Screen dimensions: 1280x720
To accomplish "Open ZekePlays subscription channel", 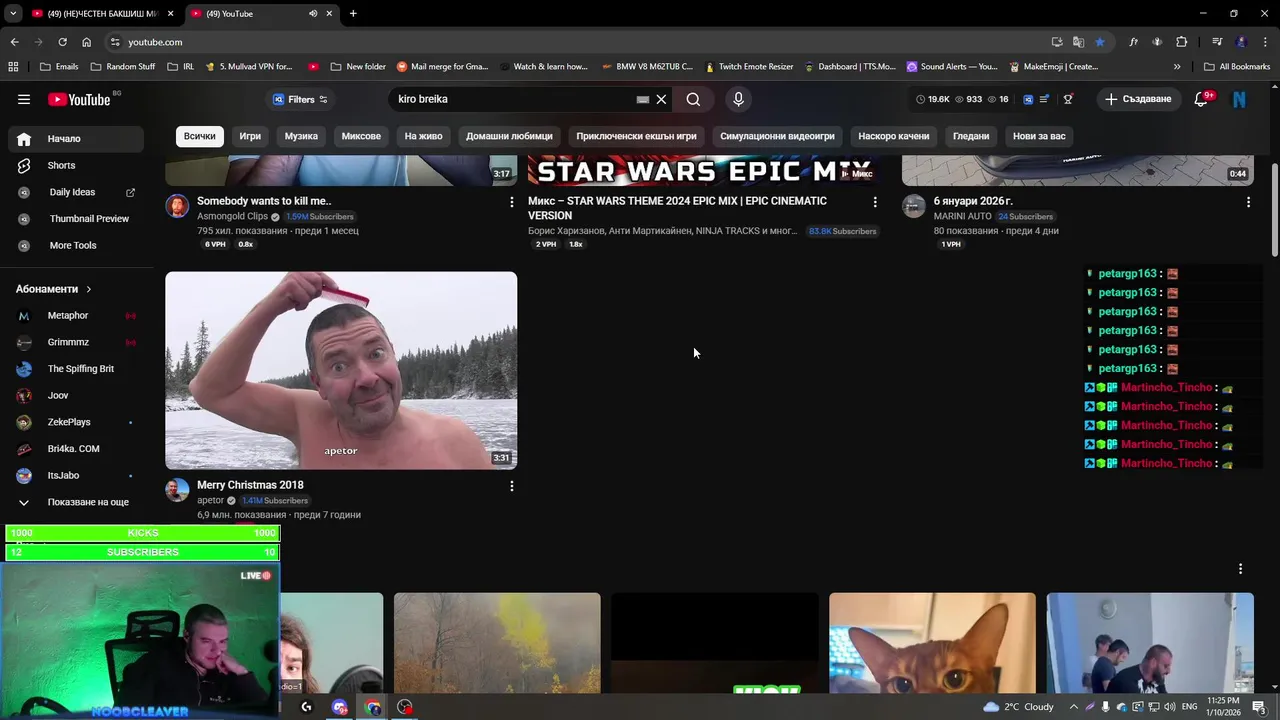I will pos(76,422).
